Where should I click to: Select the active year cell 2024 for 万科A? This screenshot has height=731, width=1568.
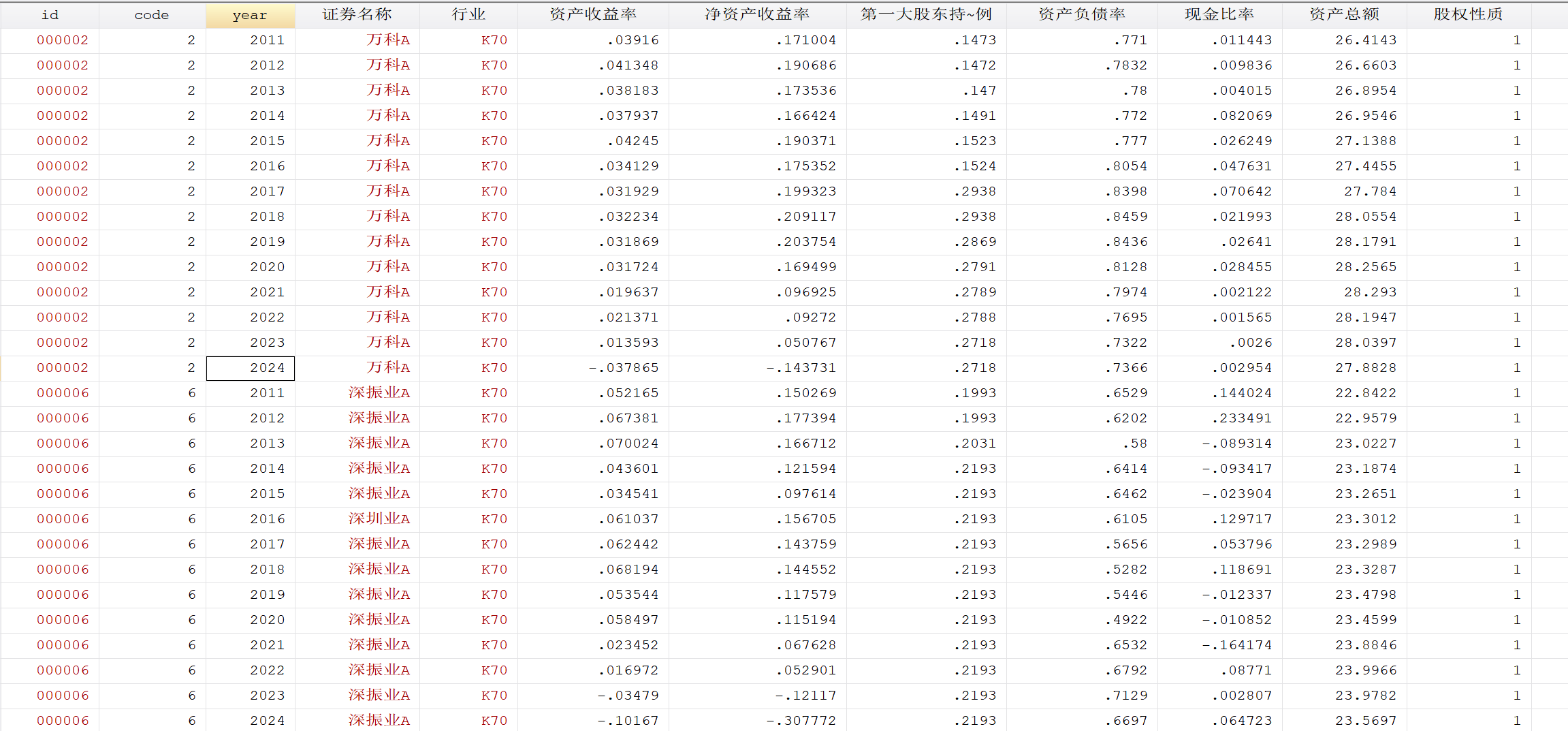250,368
